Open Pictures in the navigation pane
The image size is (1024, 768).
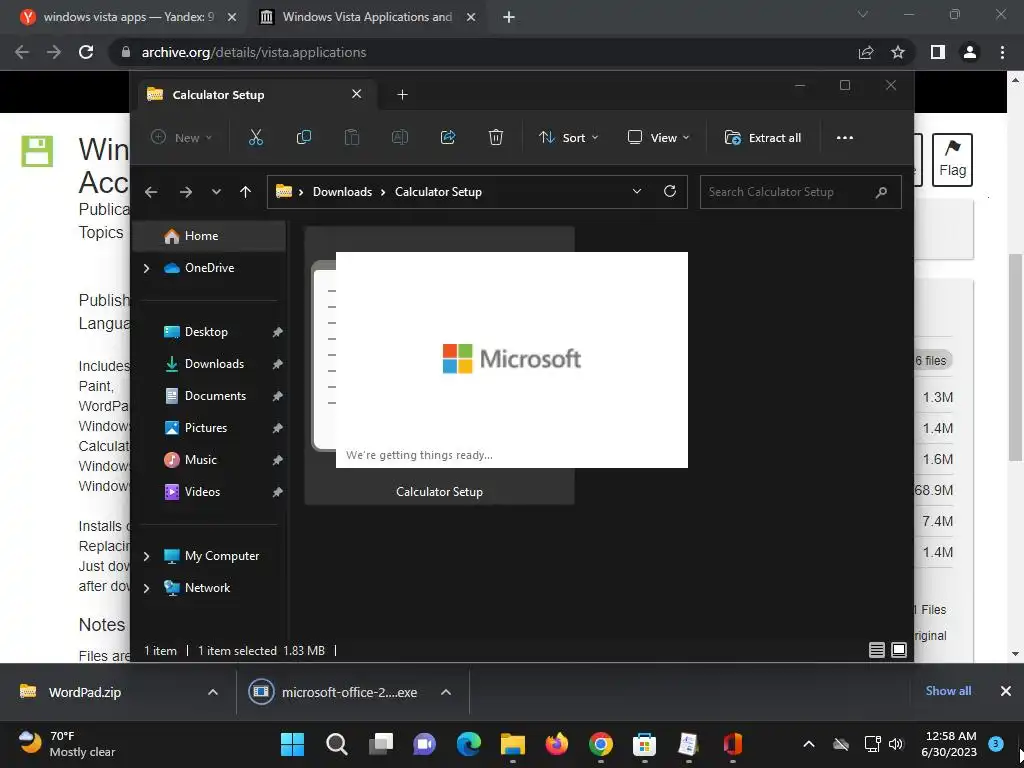206,428
